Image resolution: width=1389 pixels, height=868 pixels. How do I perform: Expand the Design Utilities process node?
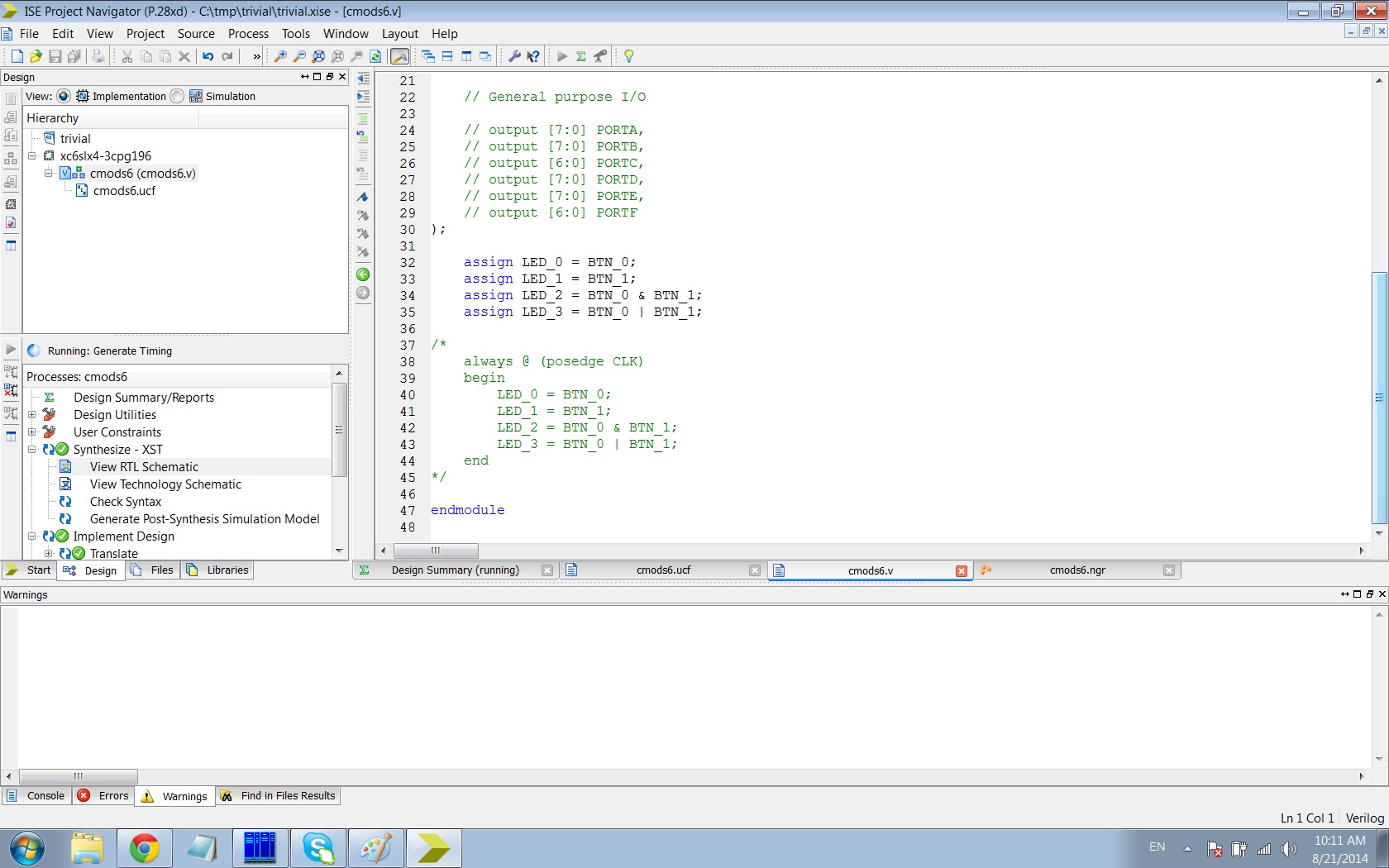tap(32, 415)
